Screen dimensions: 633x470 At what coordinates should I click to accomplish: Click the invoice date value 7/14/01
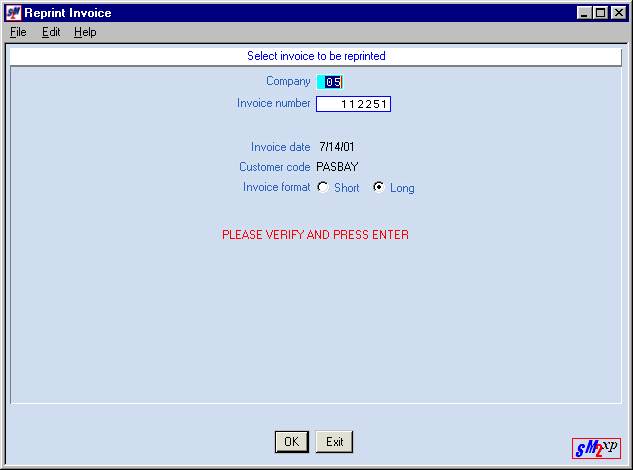point(336,147)
